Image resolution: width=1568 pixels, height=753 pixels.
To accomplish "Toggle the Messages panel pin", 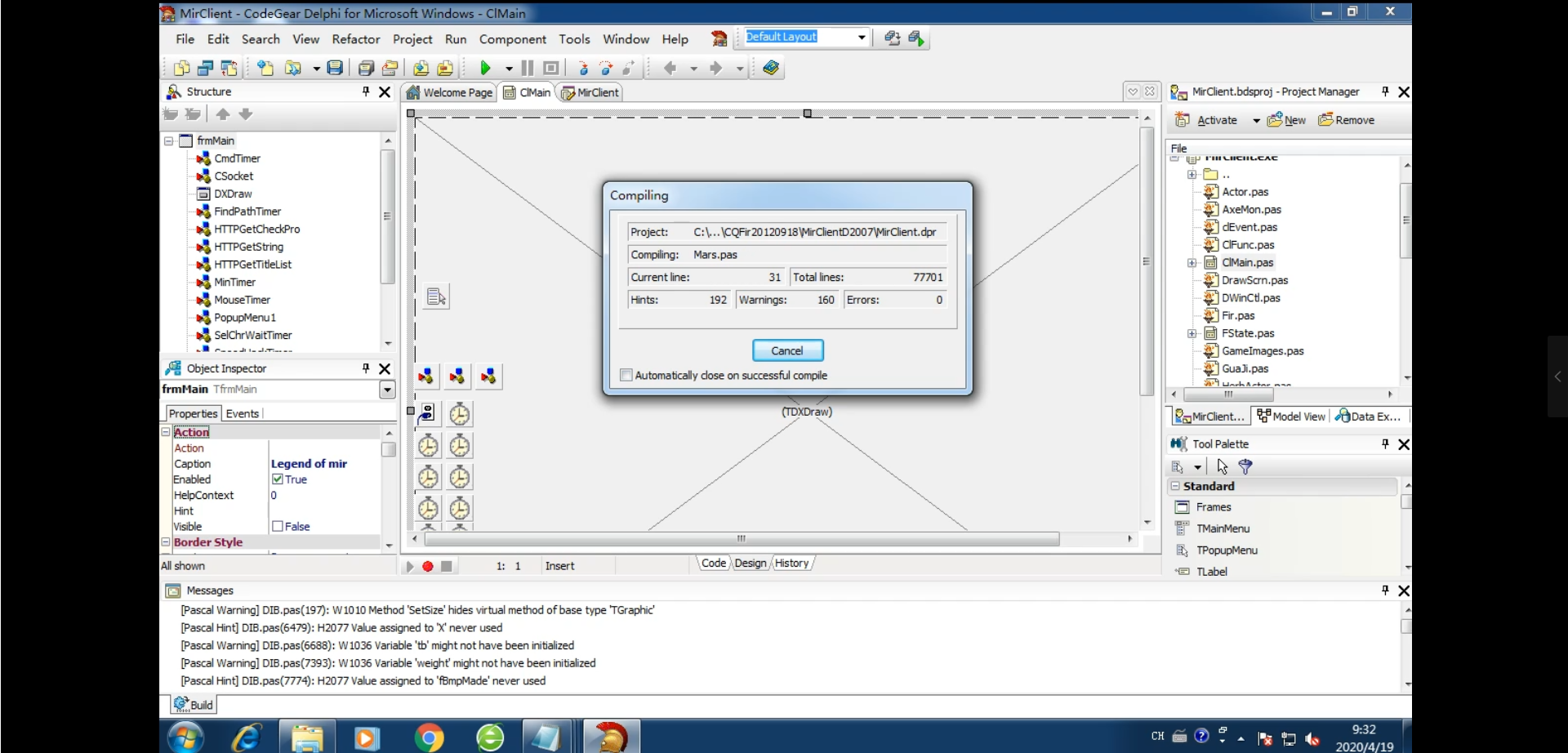I will tap(1385, 590).
